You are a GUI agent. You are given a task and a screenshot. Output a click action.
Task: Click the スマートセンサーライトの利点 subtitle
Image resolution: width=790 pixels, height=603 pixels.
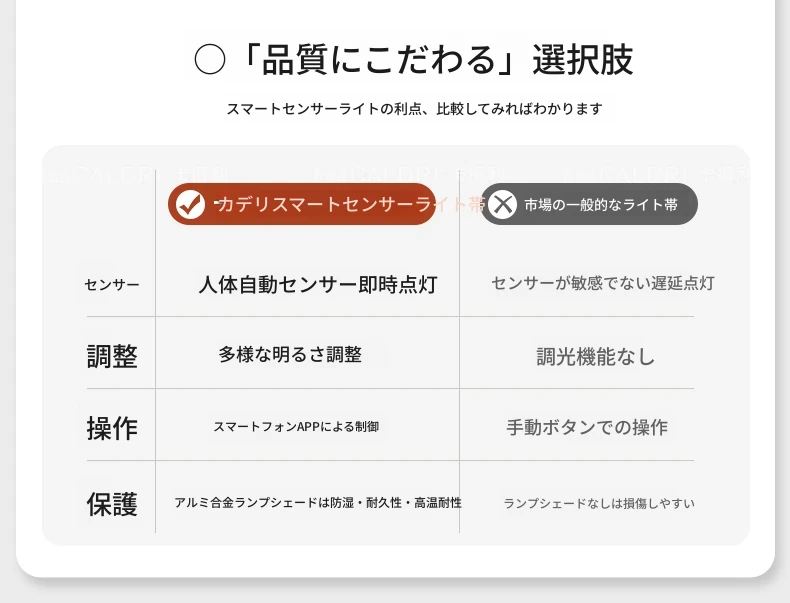pyautogui.click(x=414, y=109)
